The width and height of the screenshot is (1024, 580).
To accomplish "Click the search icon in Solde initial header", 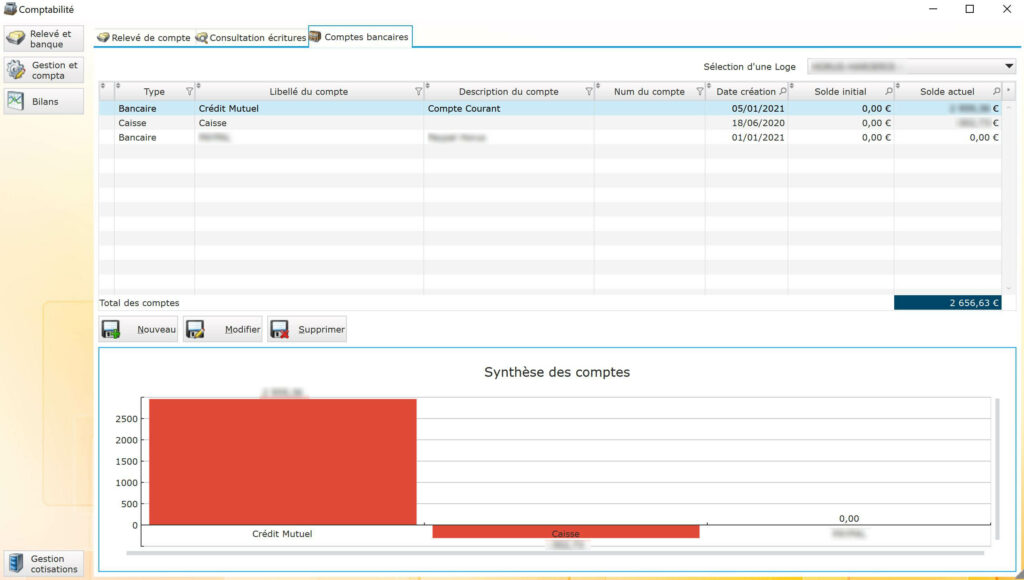I will coord(888,92).
